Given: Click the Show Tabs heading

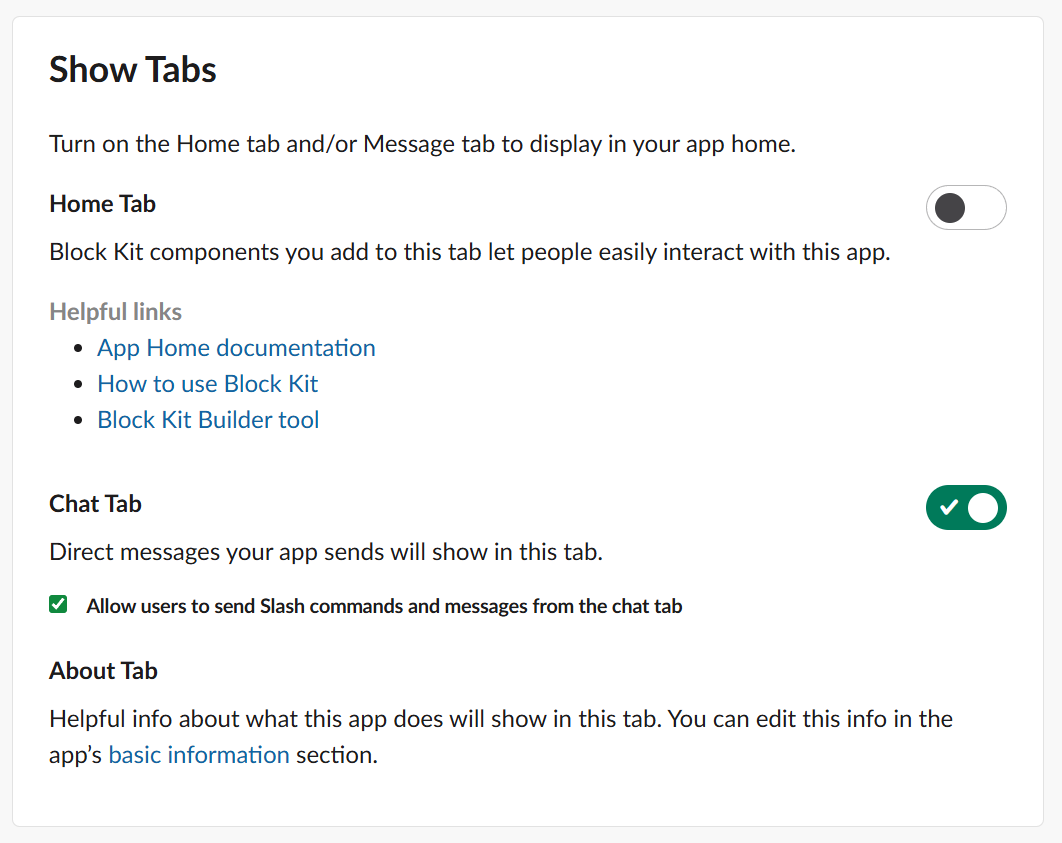Looking at the screenshot, I should (133, 70).
